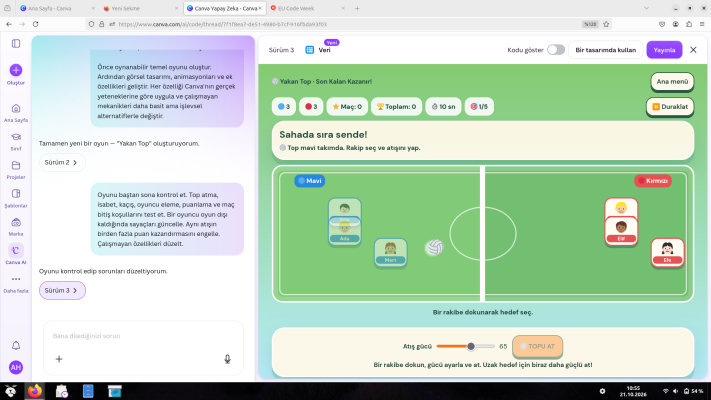
Task: Click the Kırmızı team badge
Action: [x=653, y=180]
